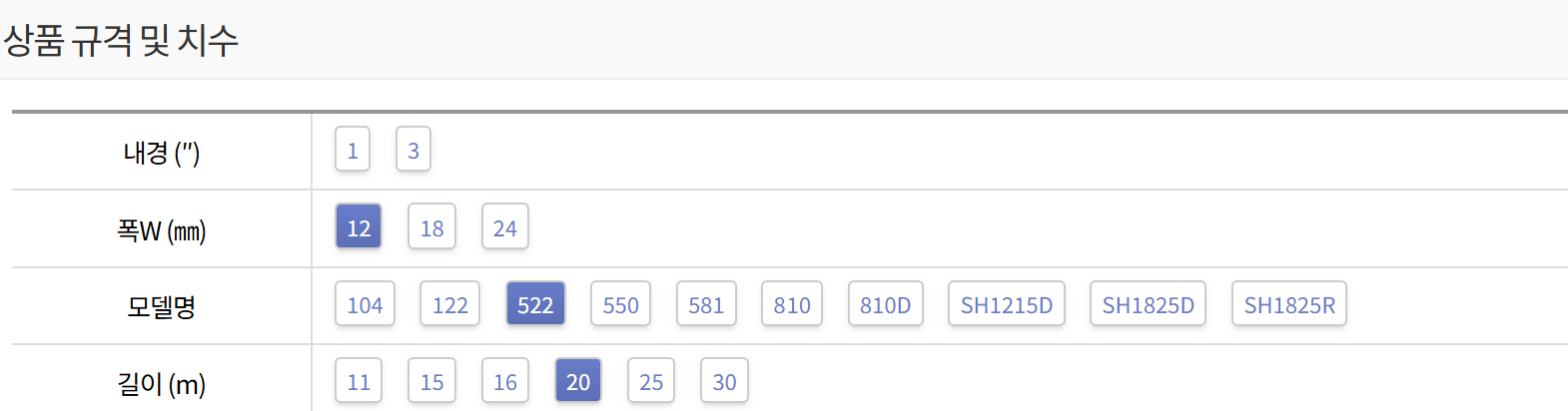1568x411 pixels.
Task: Select model SH1825D
Action: coord(1148,304)
